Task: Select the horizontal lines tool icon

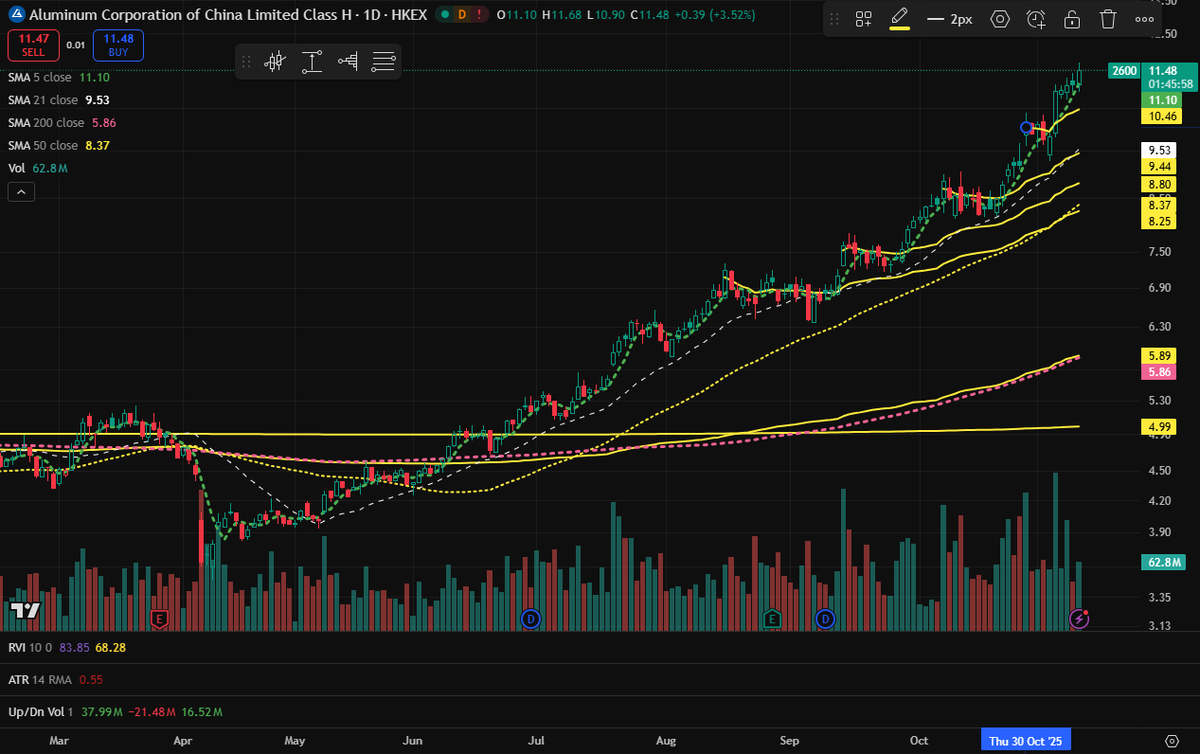Action: coord(383,62)
